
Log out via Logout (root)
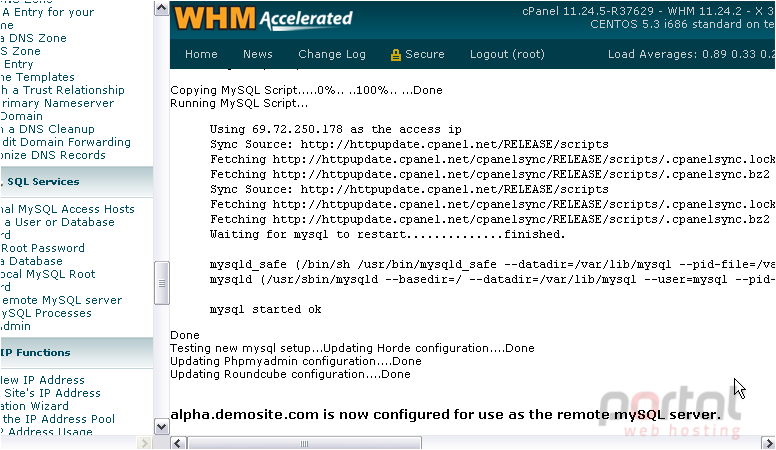pos(507,54)
